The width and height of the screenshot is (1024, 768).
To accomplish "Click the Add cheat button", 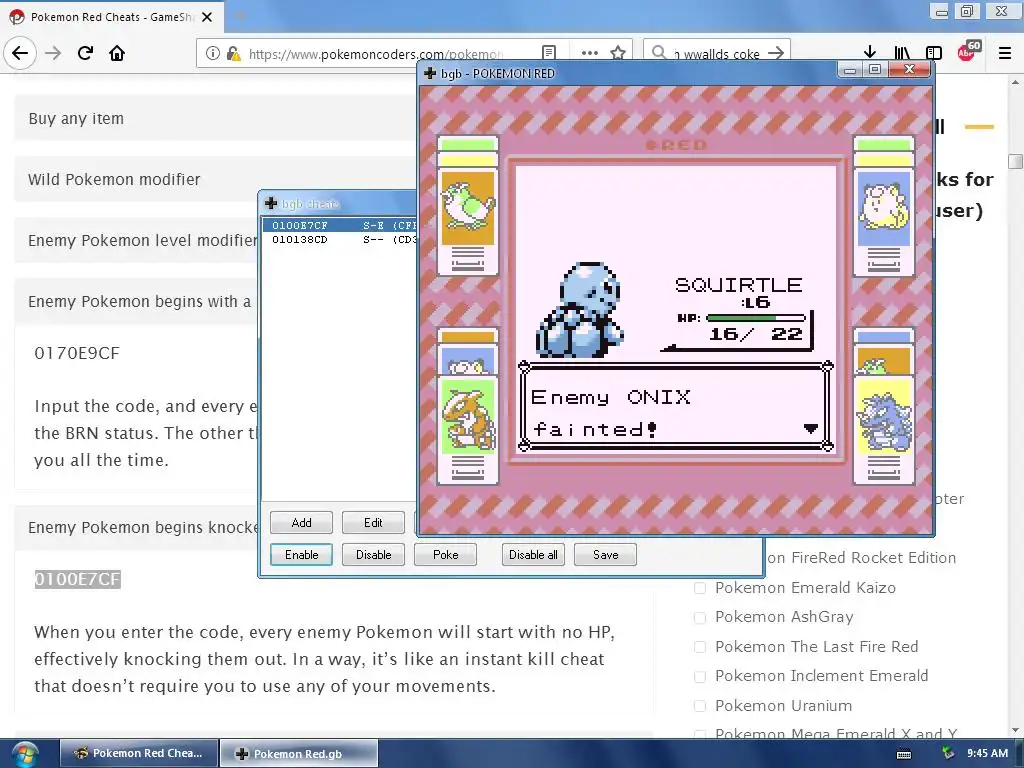I will coord(301,522).
